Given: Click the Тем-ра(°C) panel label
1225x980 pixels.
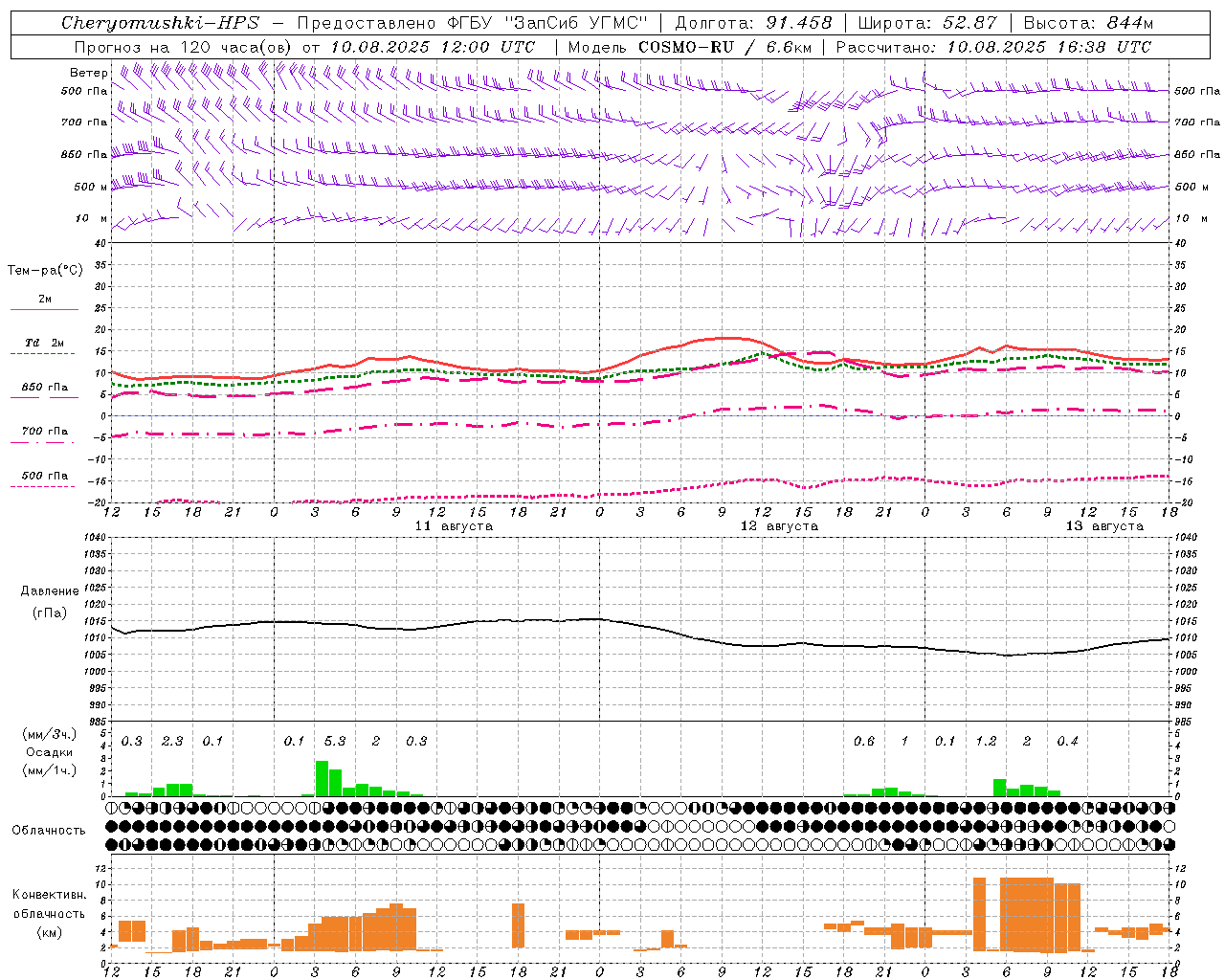Looking at the screenshot, I should pyautogui.click(x=45, y=271).
